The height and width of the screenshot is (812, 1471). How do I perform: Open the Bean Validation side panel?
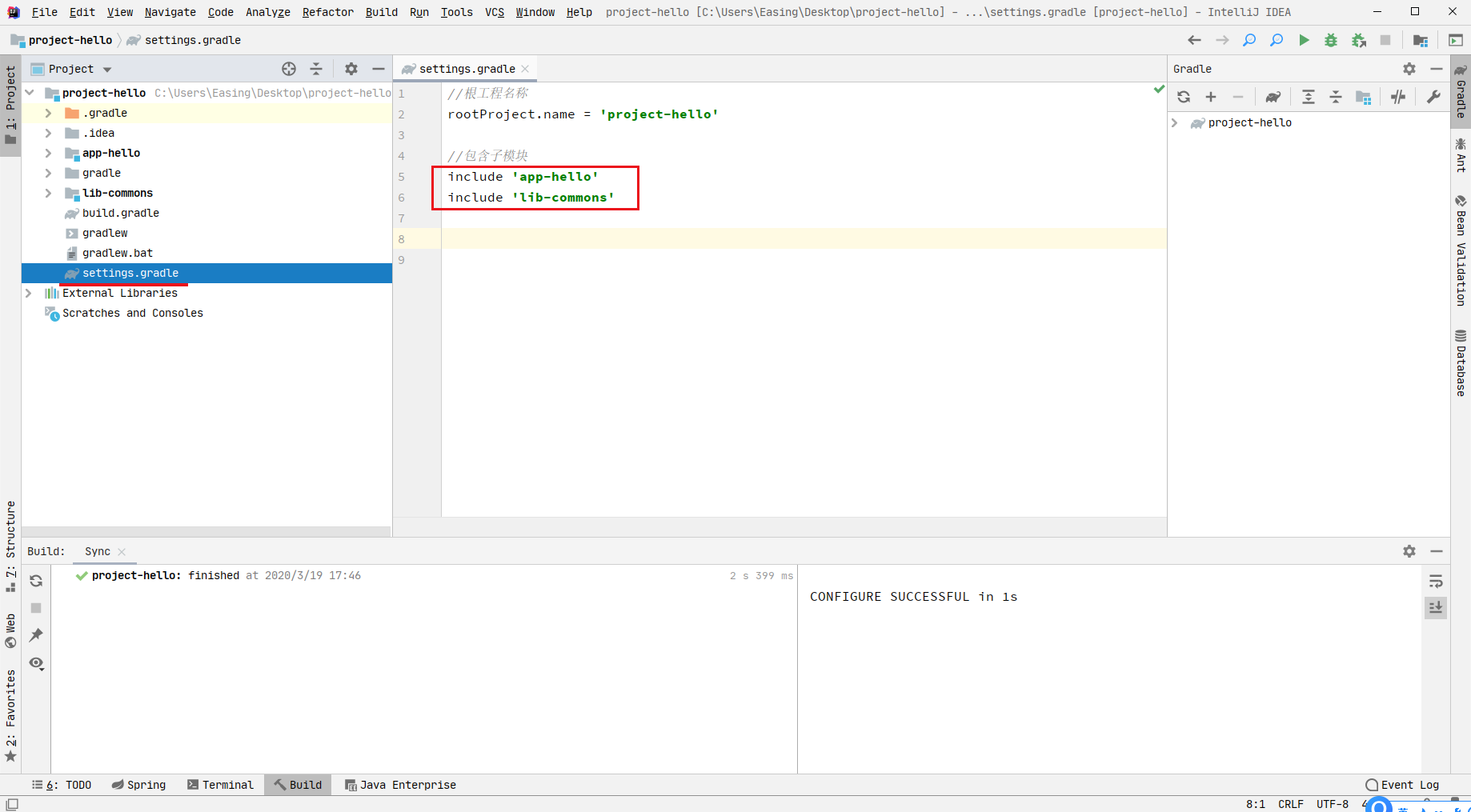1461,250
